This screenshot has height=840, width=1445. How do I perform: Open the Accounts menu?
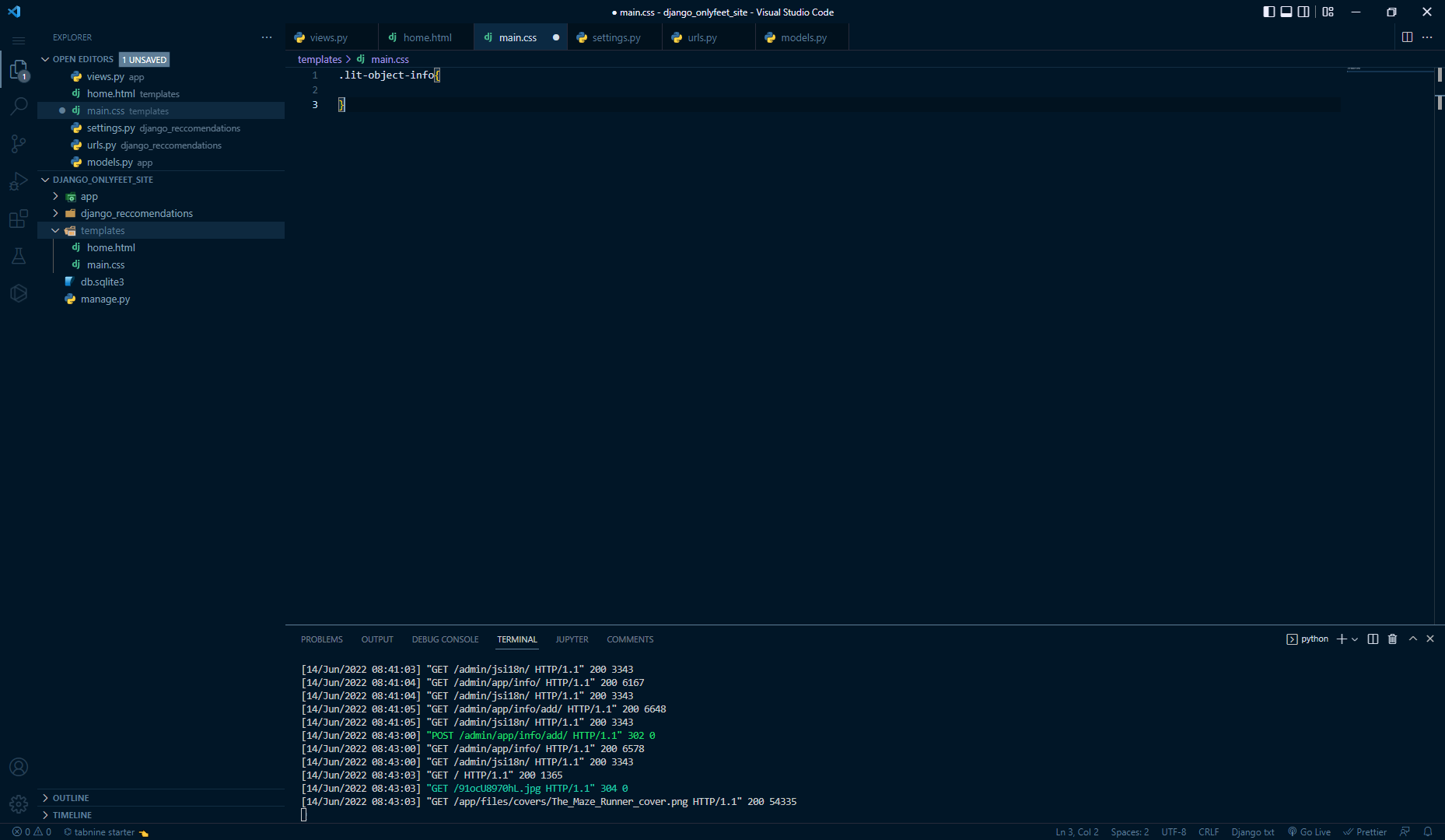[19, 767]
